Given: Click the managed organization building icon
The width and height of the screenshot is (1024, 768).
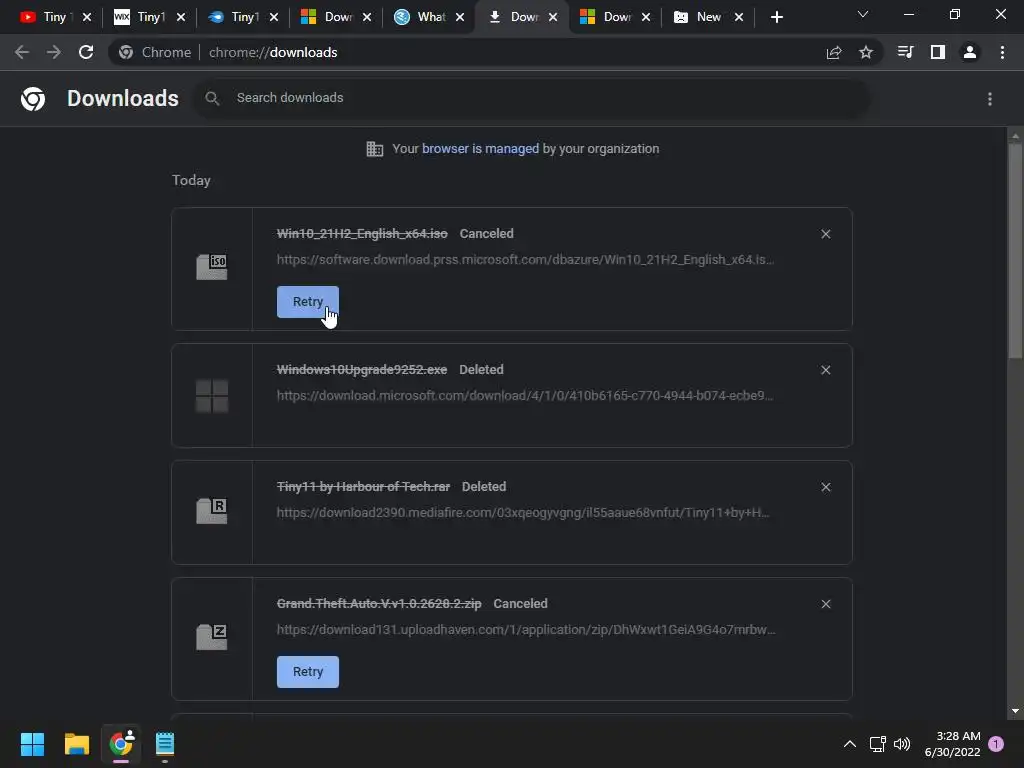Looking at the screenshot, I should 375,149.
